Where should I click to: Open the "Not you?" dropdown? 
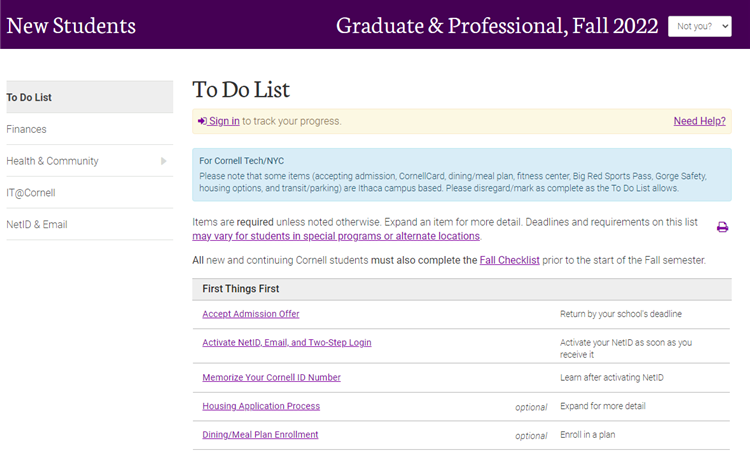click(699, 26)
